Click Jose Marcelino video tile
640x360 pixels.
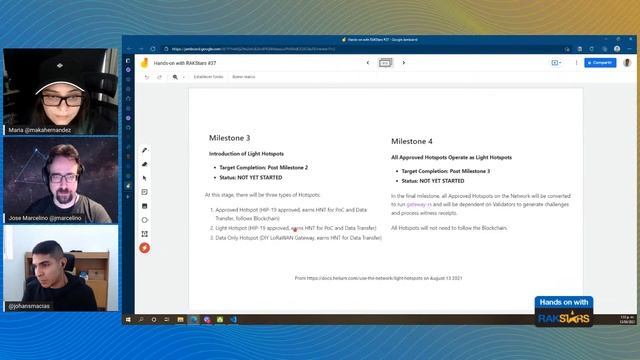[x=61, y=180]
